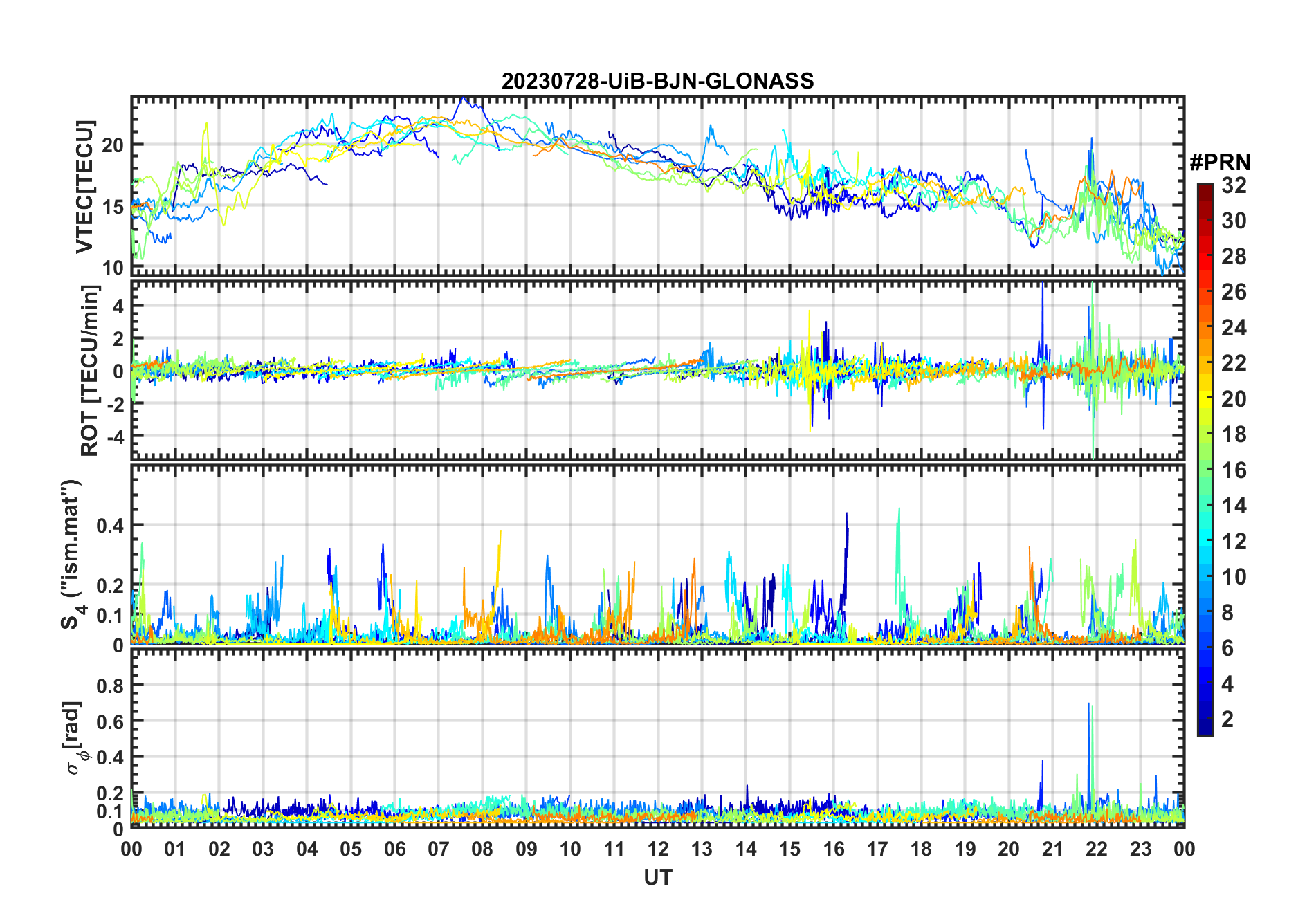This screenshot has height=920, width=1316.
Task: Click the PRN colorbar strip
Action: click(x=1205, y=459)
